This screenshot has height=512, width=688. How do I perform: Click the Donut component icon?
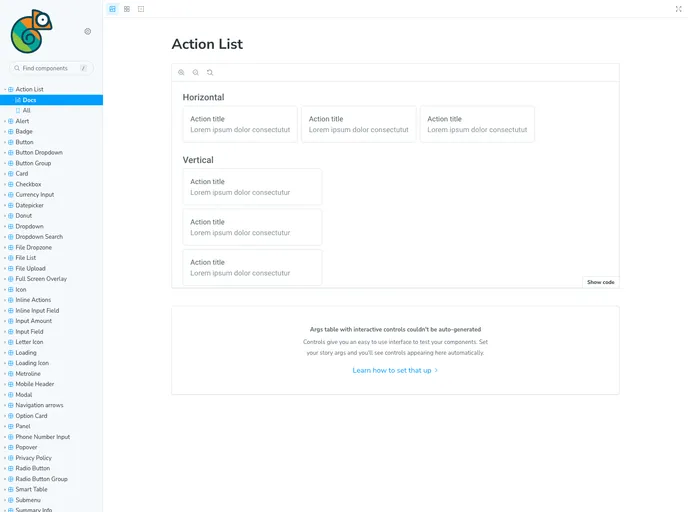pyautogui.click(x=11, y=216)
